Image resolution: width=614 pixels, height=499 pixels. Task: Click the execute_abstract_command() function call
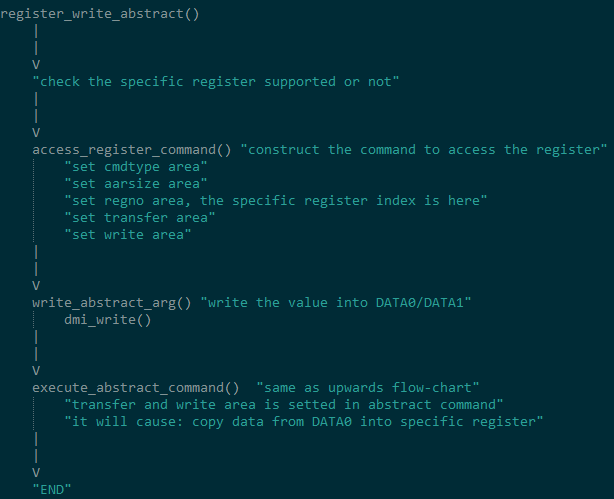[x=135, y=387]
